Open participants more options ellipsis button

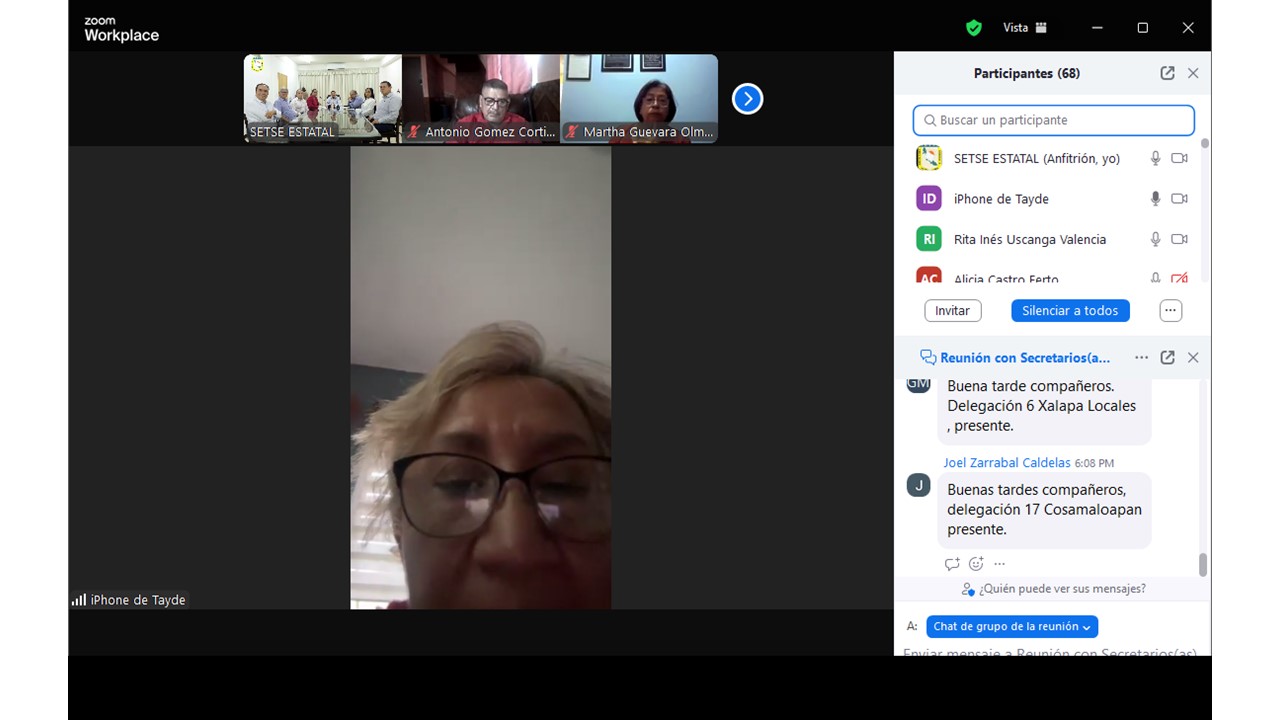(x=1170, y=311)
